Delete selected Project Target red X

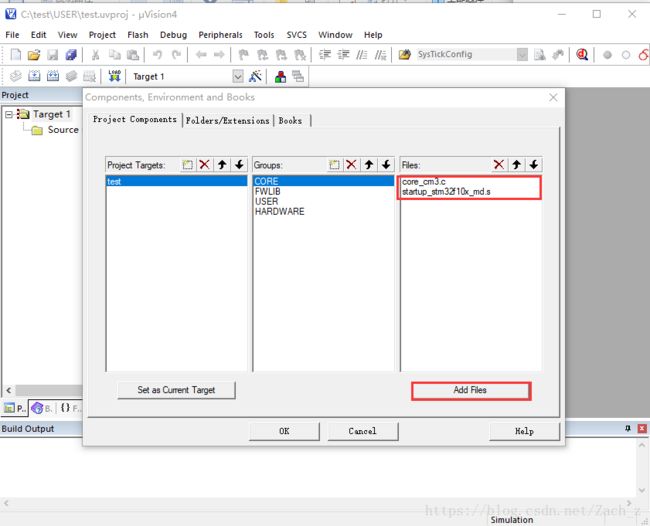(204, 165)
